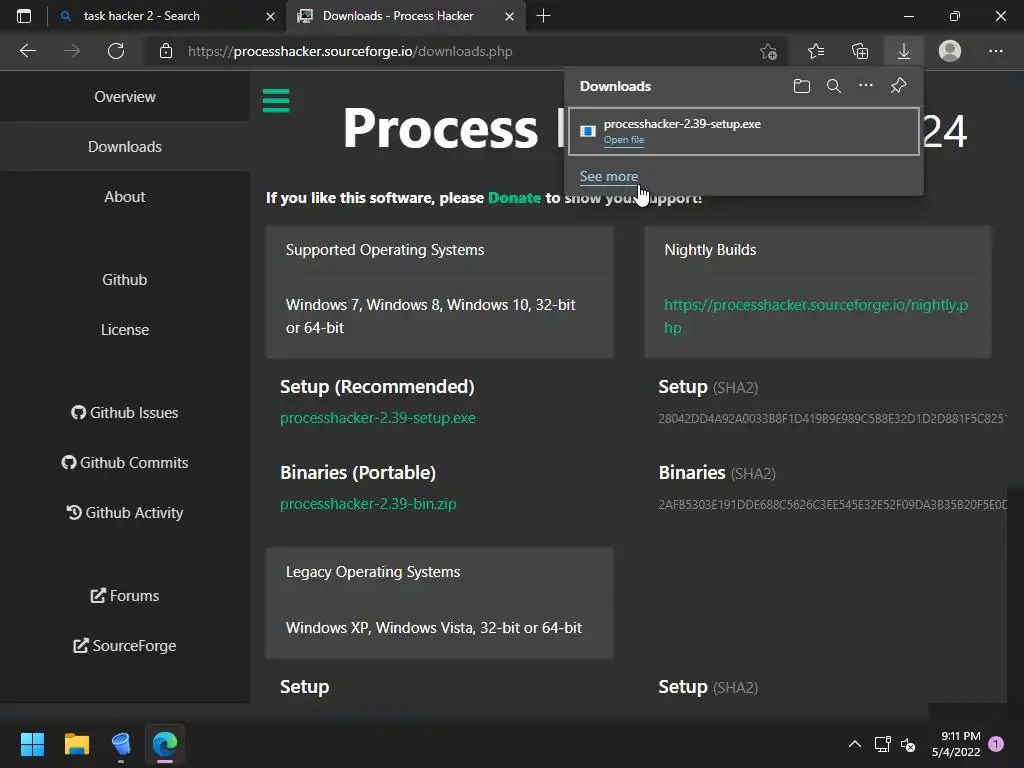Click 'See more' in Downloads panel
Screen dimensions: 1024x768
tap(608, 177)
